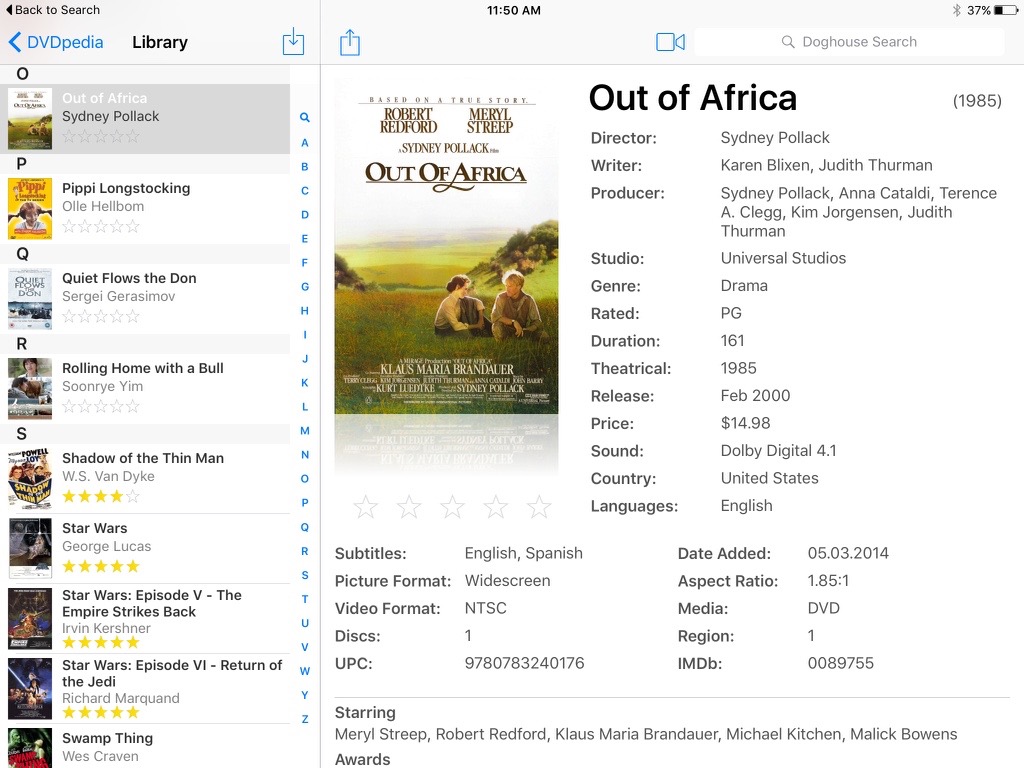Open Shadow of the Thin Man

click(145, 479)
